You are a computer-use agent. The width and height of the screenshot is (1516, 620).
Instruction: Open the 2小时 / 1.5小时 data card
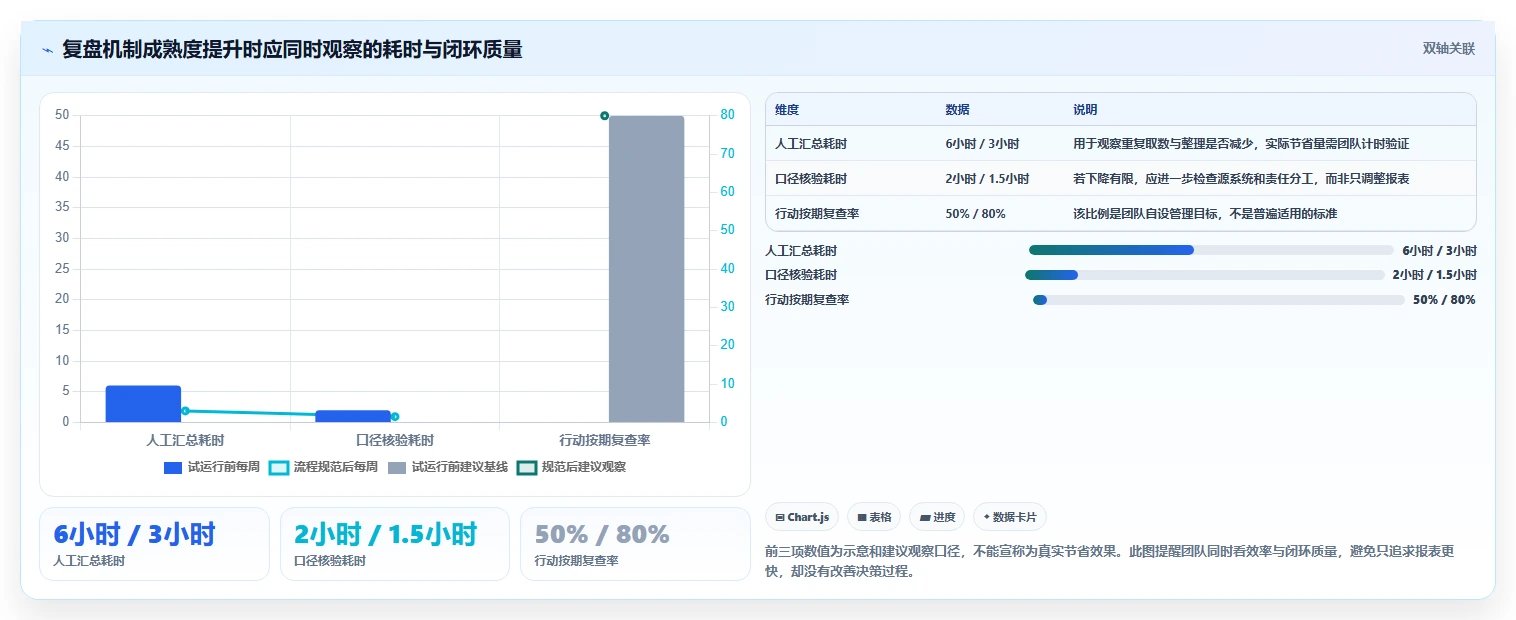coord(395,544)
